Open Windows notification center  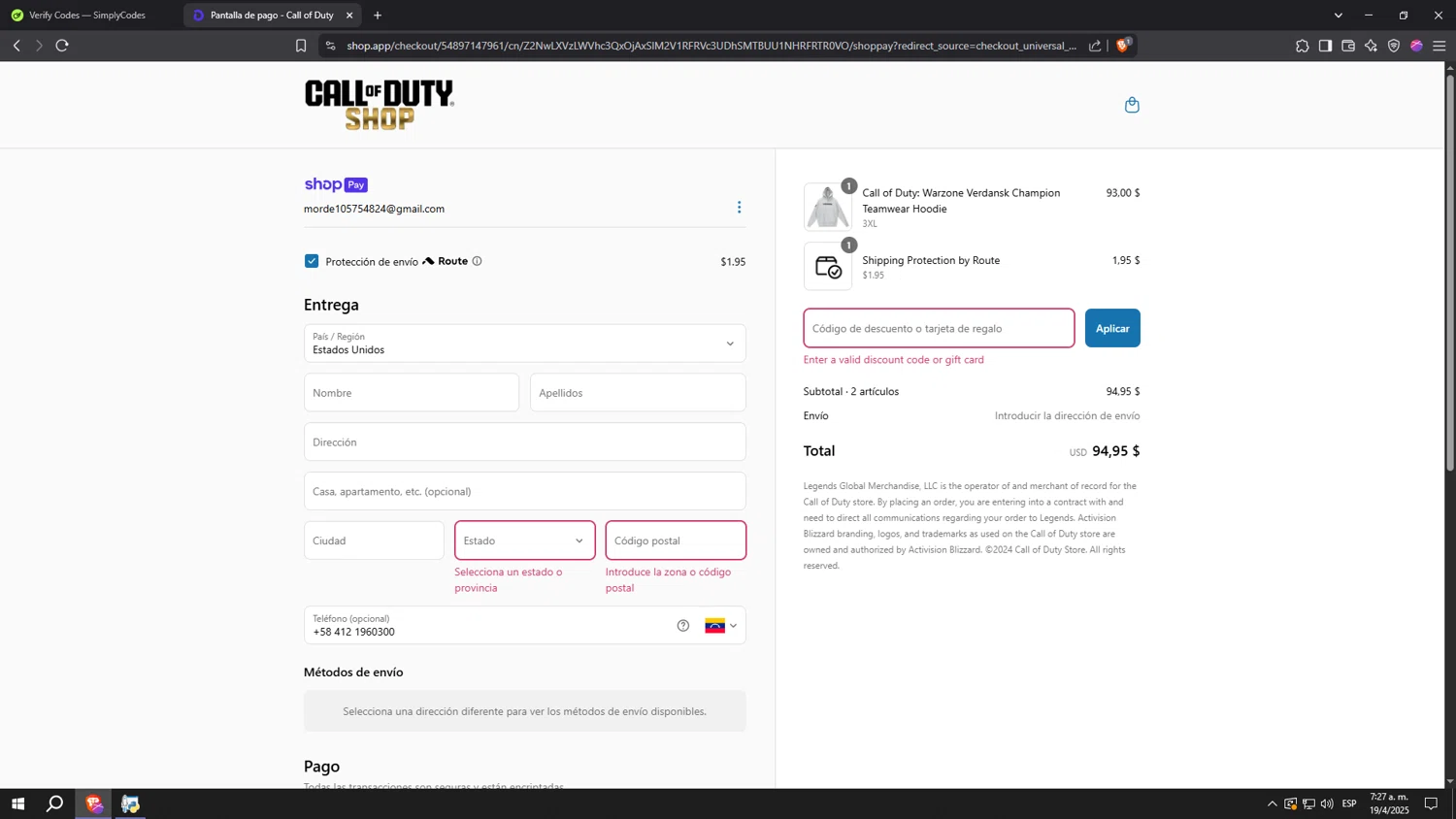pos(1431,803)
